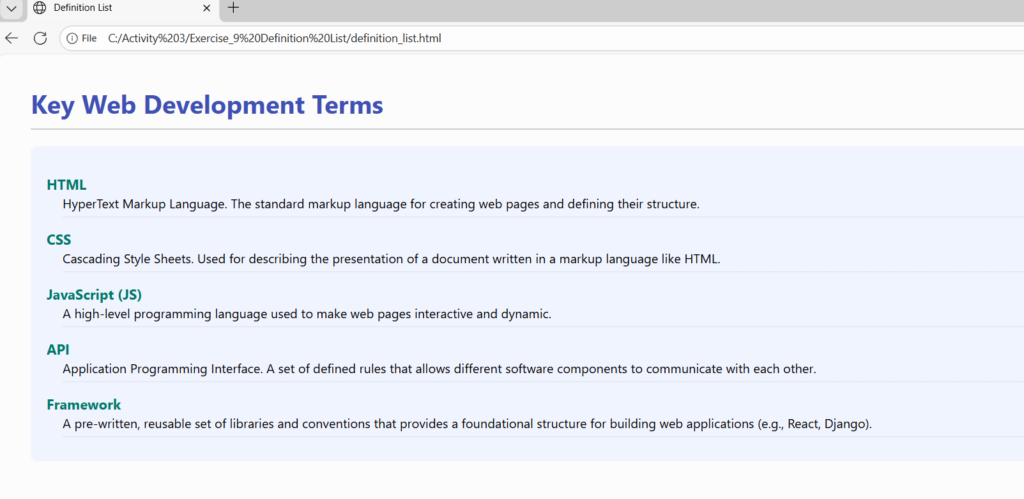Click the HTML term heading
This screenshot has height=499, width=1024.
pyautogui.click(x=66, y=185)
